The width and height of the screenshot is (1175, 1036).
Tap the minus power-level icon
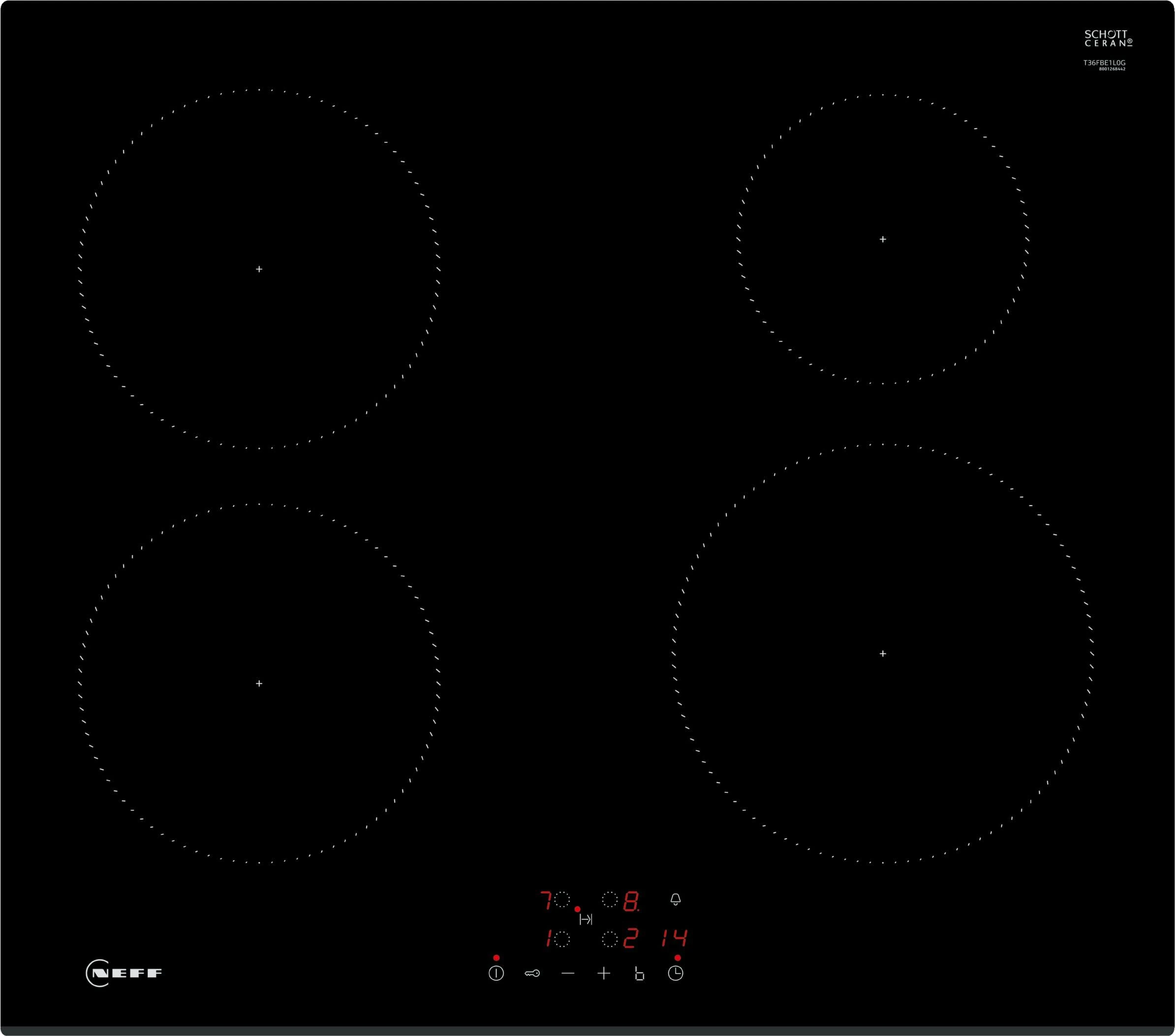tap(567, 974)
